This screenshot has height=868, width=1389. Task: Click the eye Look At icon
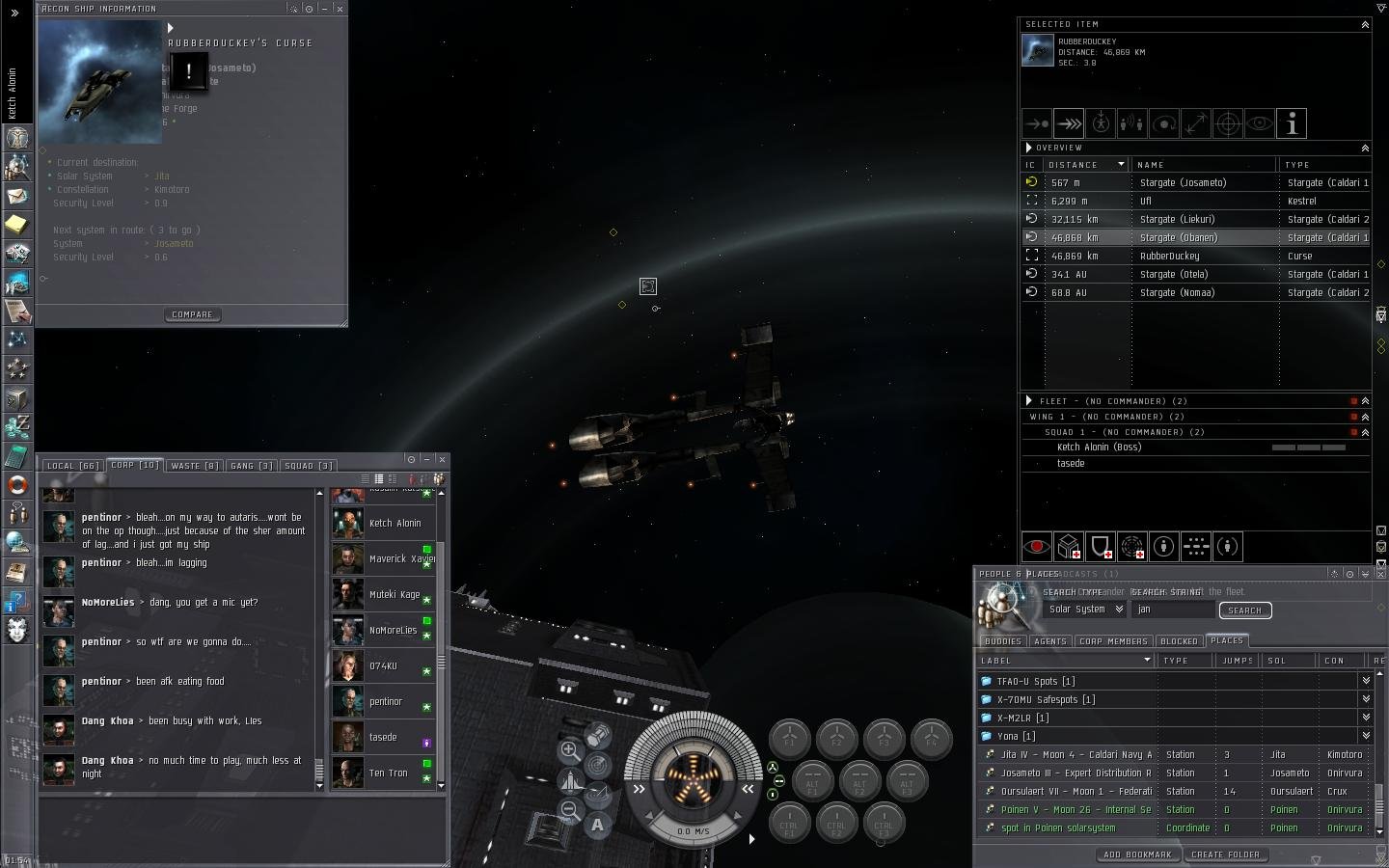1260,123
